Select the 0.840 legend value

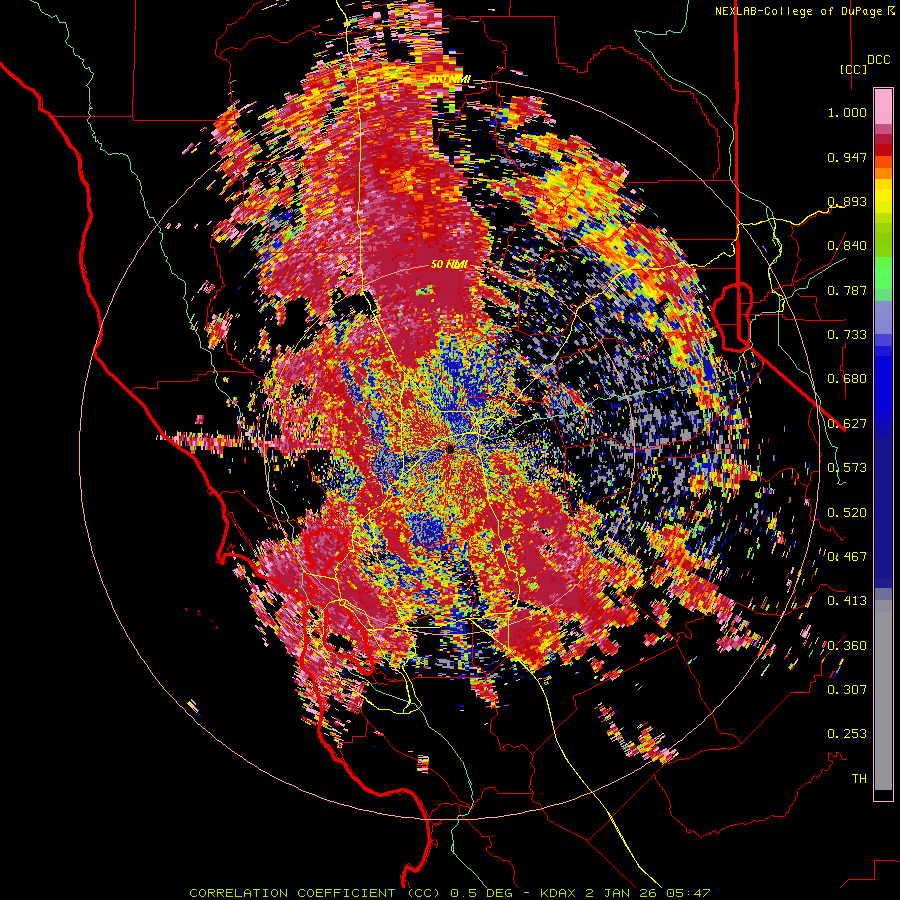point(847,246)
